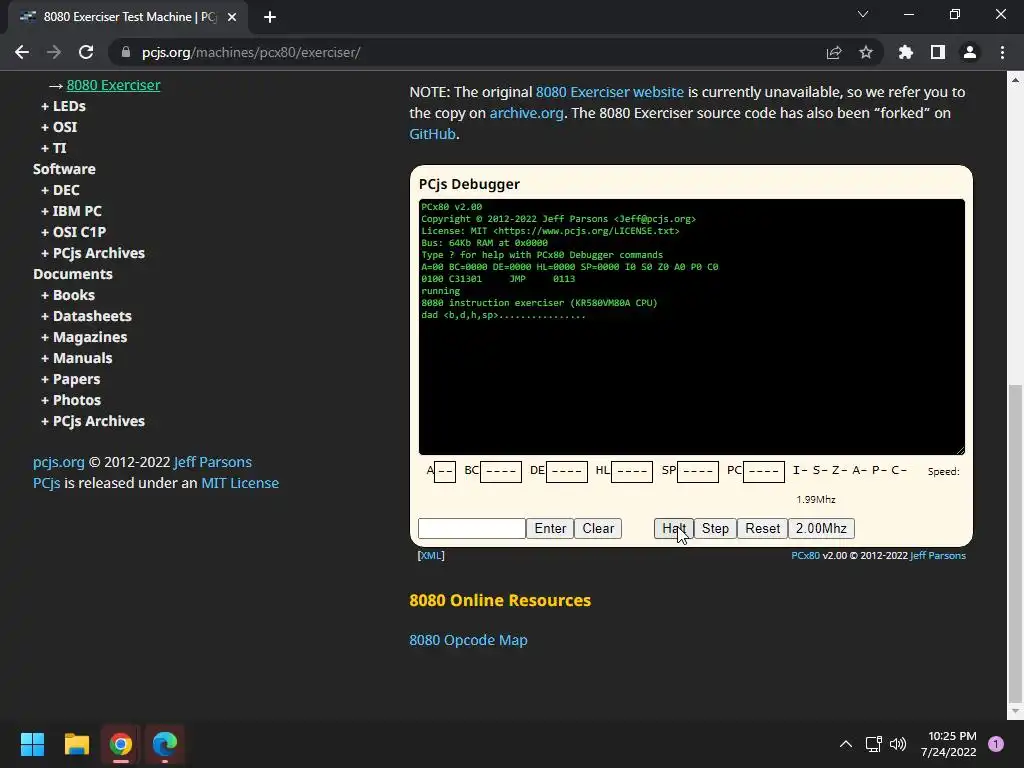The height and width of the screenshot is (768, 1024).
Task: Click the 2.00Mhz speed button
Action: click(x=821, y=528)
